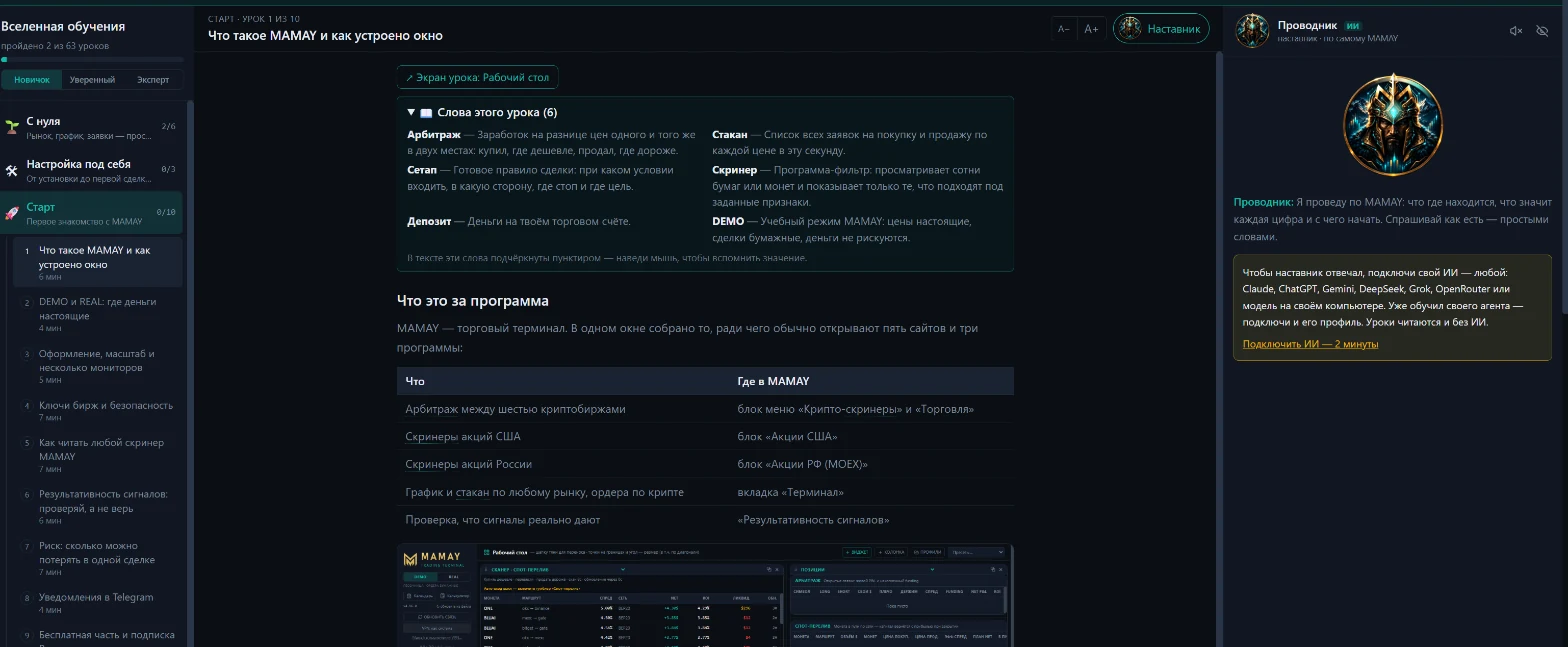Expand the «Настройка под себя» section
Screen dimensions: 1568x647
[x=91, y=170]
